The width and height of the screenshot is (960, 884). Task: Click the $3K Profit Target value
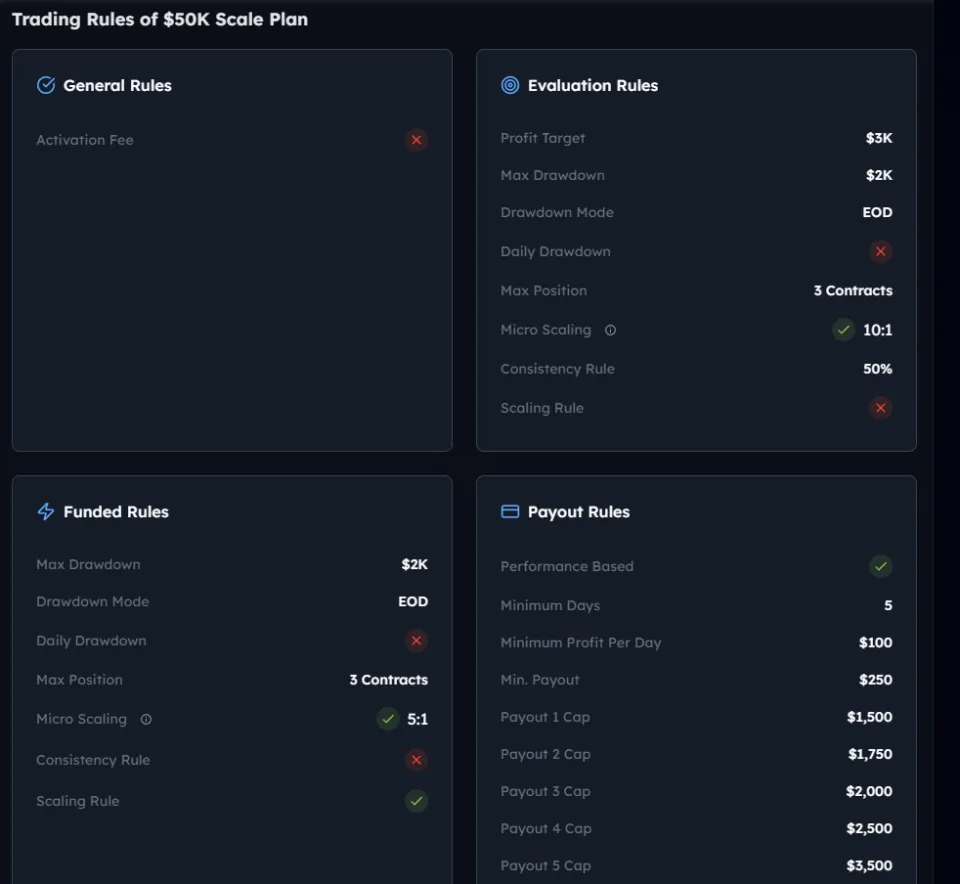click(878, 138)
